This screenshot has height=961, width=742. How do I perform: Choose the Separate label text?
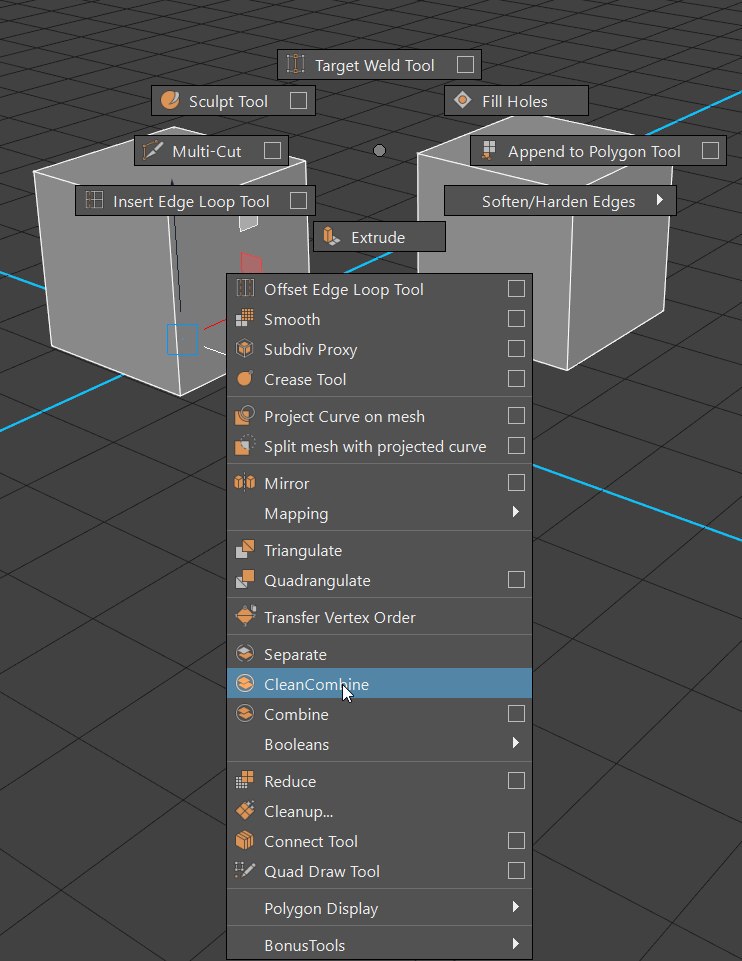(x=295, y=655)
